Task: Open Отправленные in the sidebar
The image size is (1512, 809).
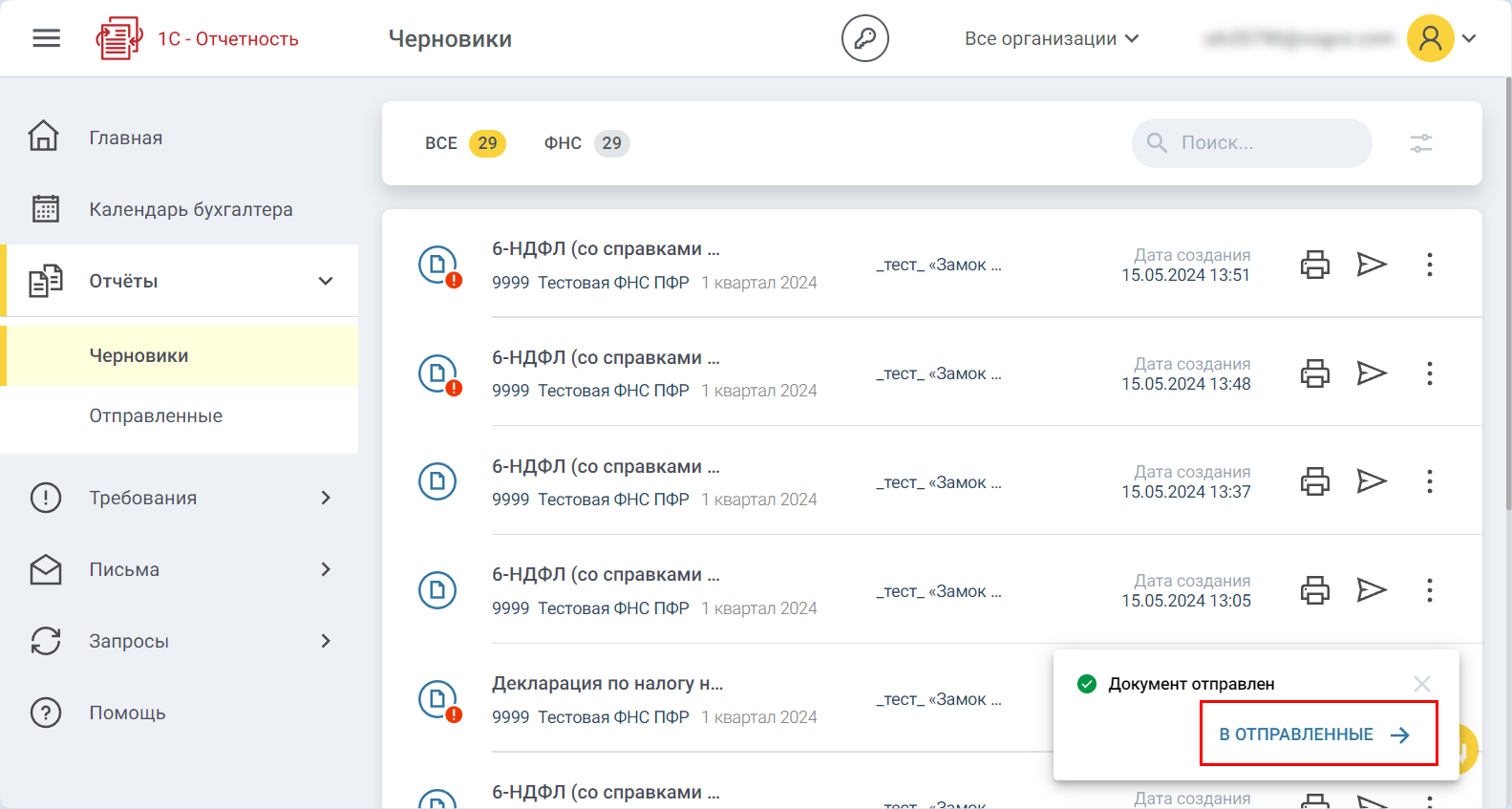Action: pos(156,416)
